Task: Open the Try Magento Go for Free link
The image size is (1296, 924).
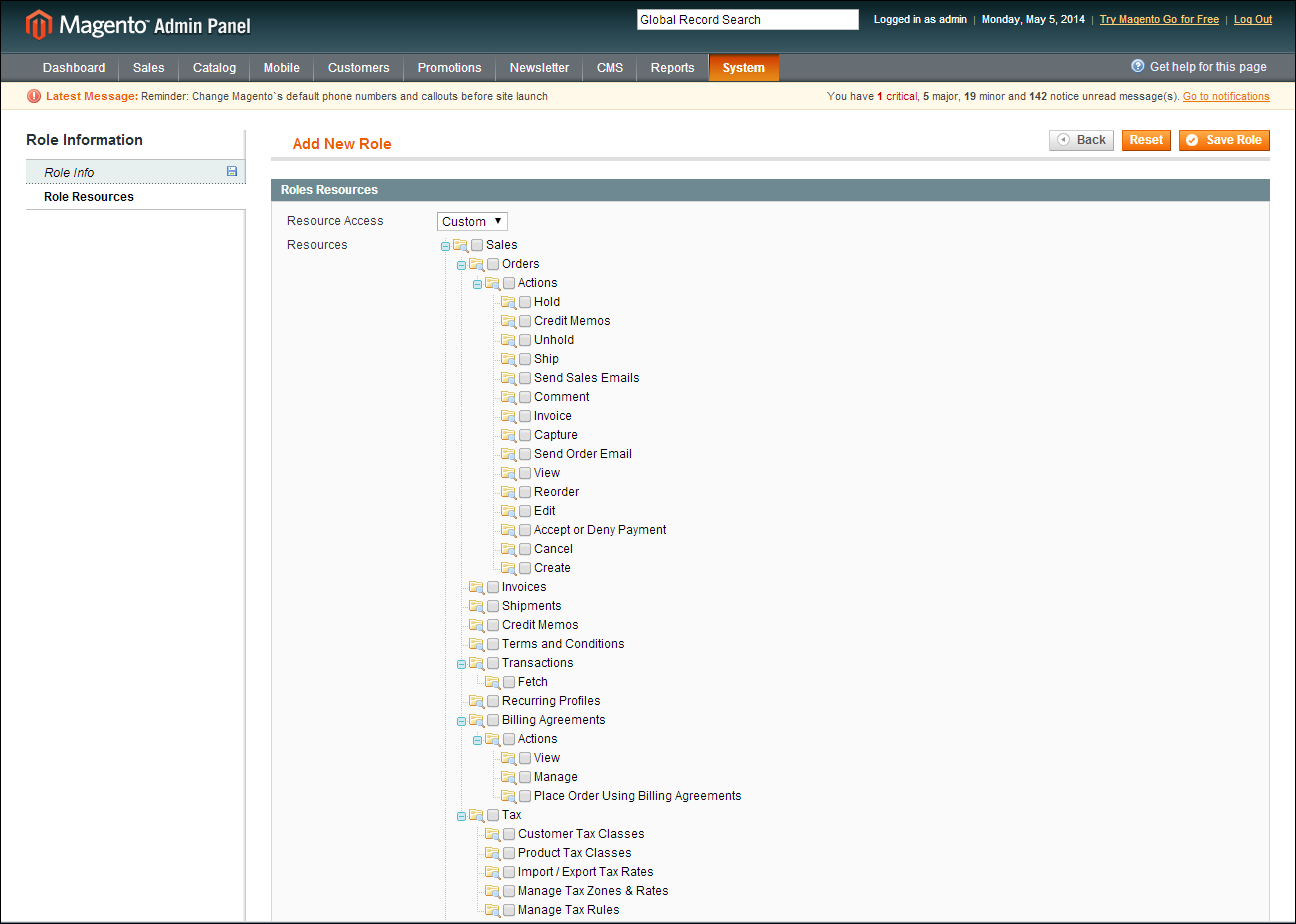Action: click(x=1159, y=19)
